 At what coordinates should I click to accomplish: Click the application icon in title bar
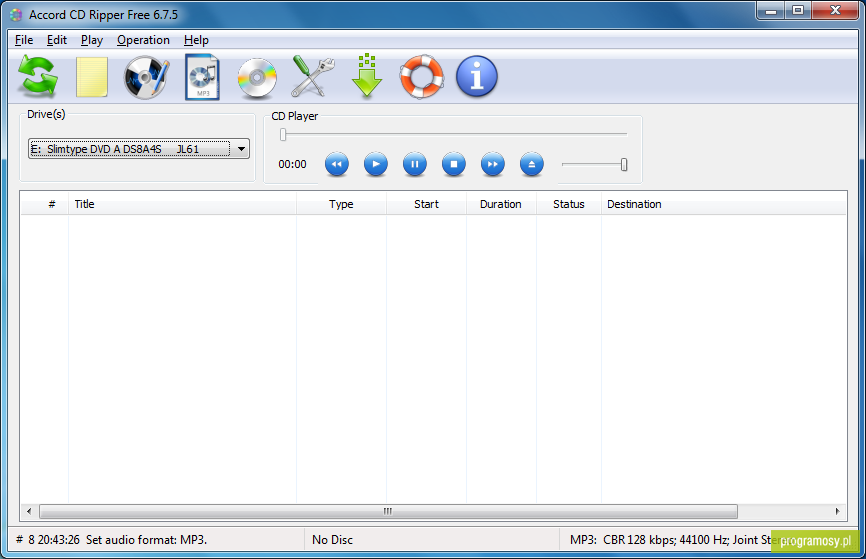coord(16,15)
